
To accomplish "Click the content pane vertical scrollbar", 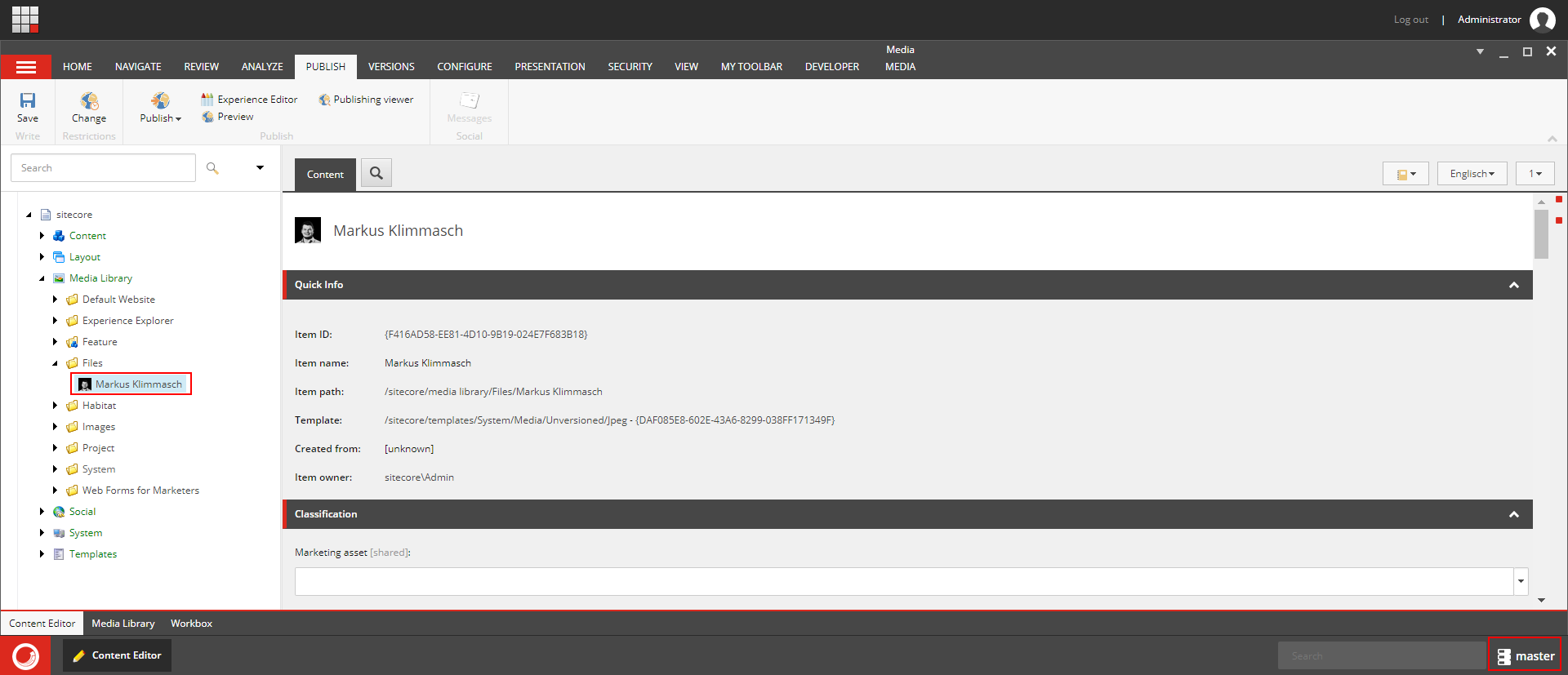I will pos(1541,234).
